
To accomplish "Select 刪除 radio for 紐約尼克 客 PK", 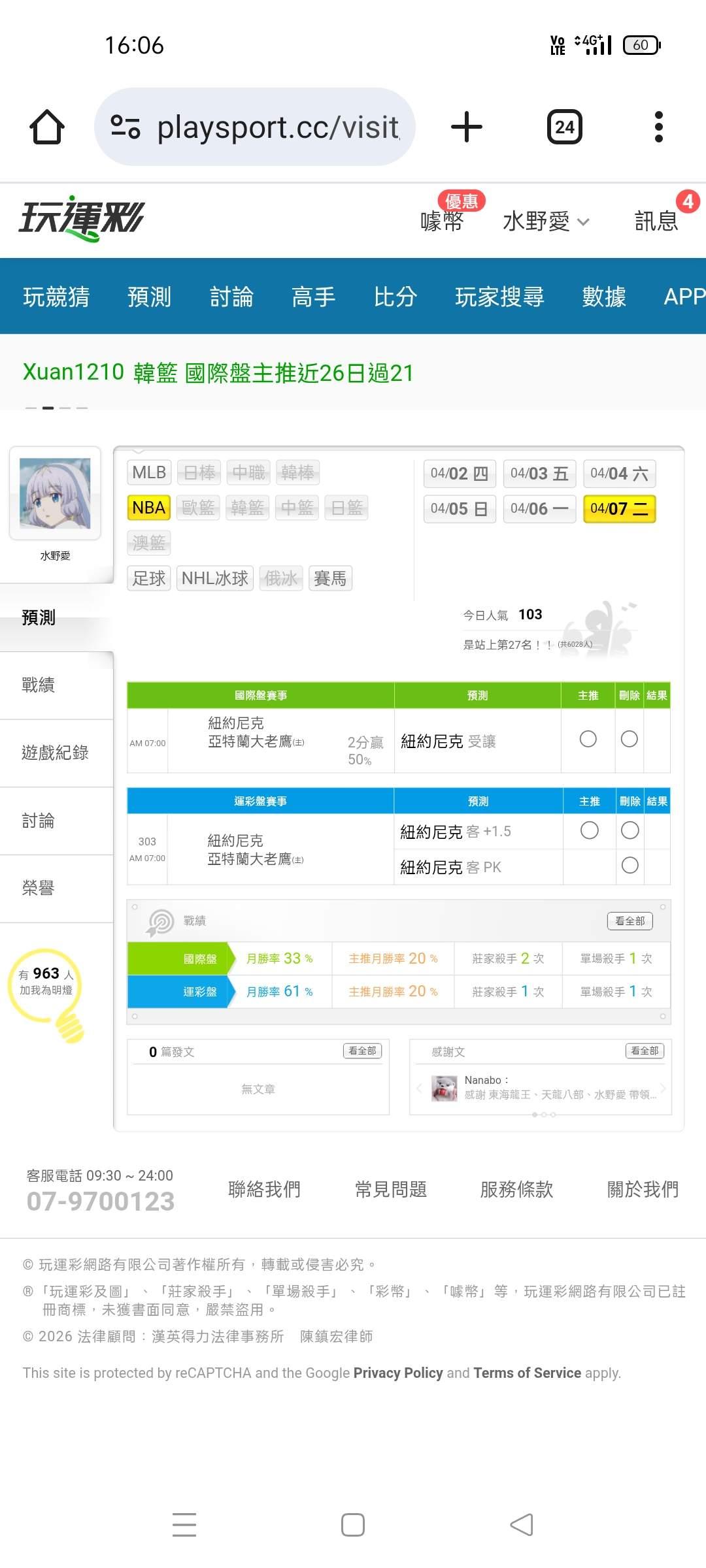I will click(630, 866).
